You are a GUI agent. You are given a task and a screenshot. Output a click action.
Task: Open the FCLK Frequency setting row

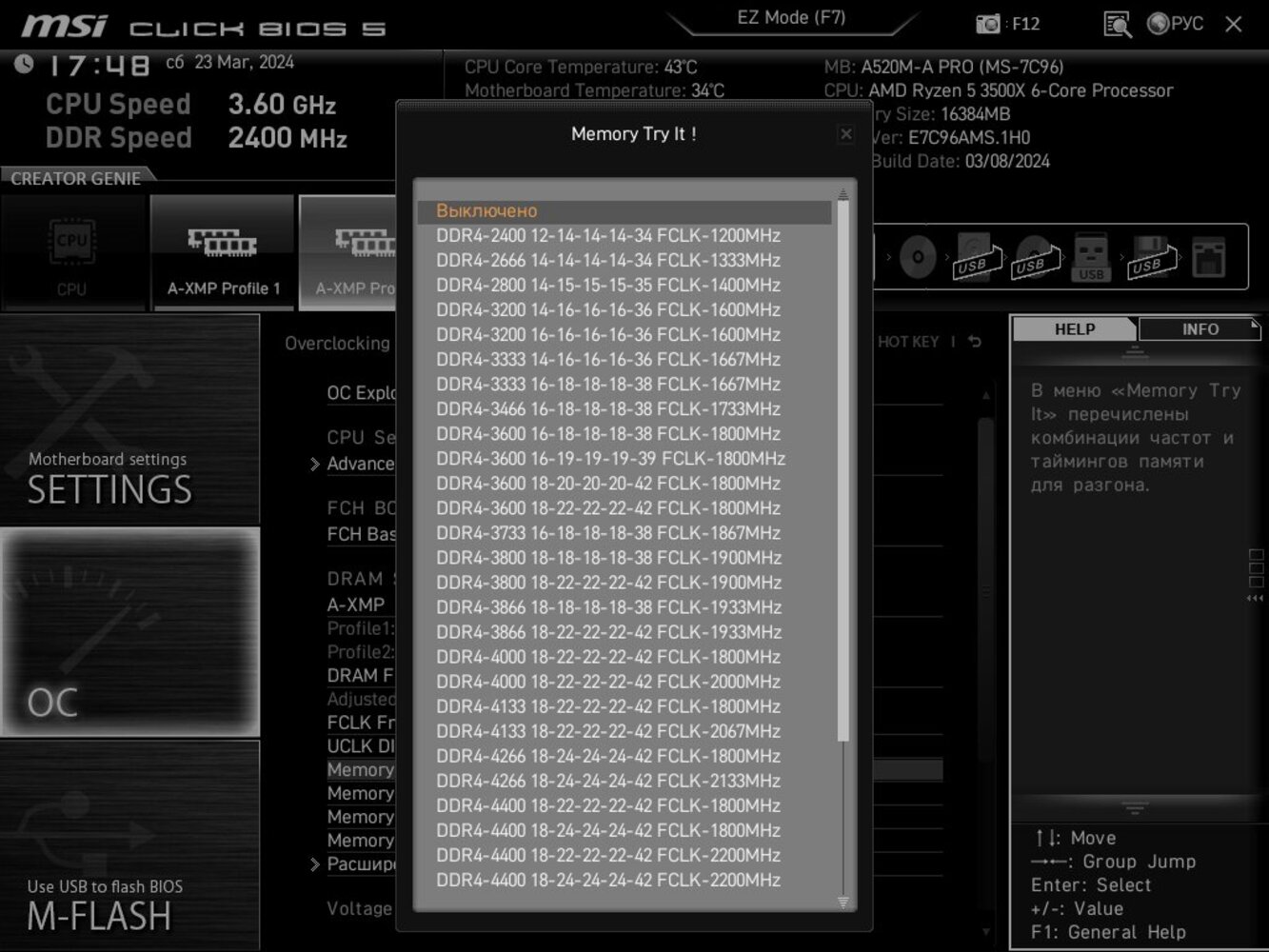click(x=362, y=723)
